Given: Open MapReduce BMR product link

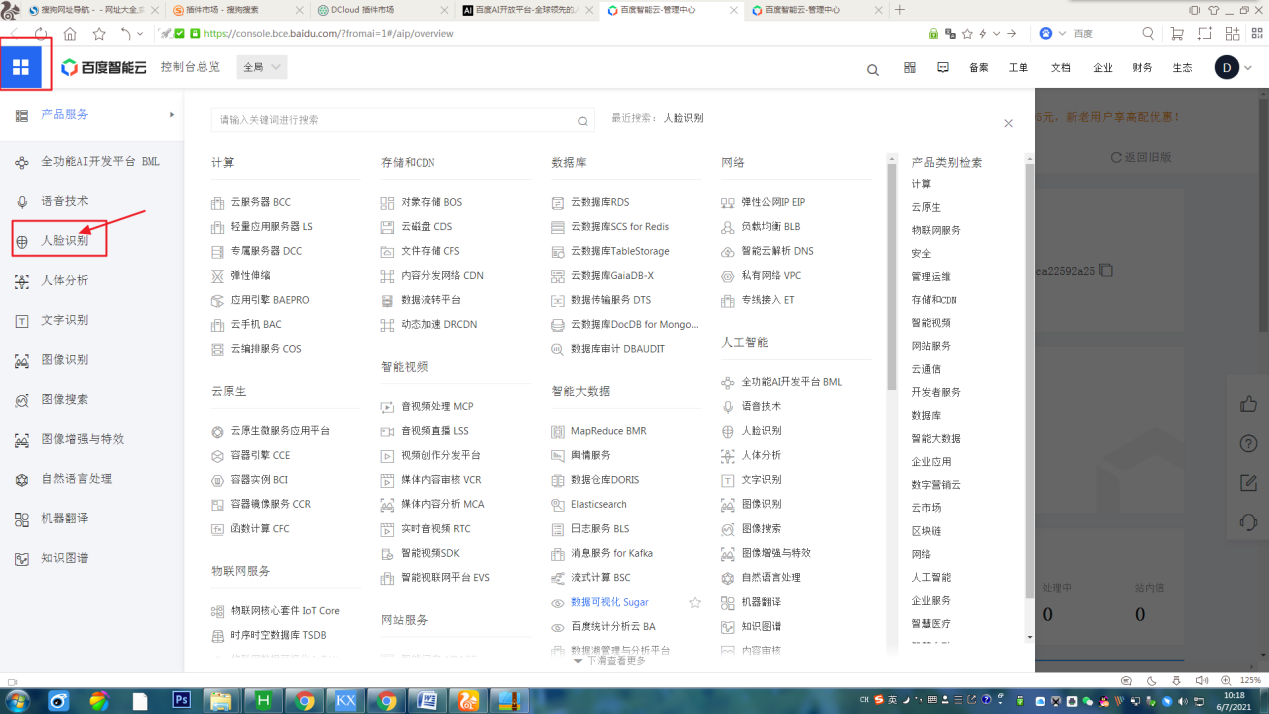Looking at the screenshot, I should pyautogui.click(x=609, y=431).
